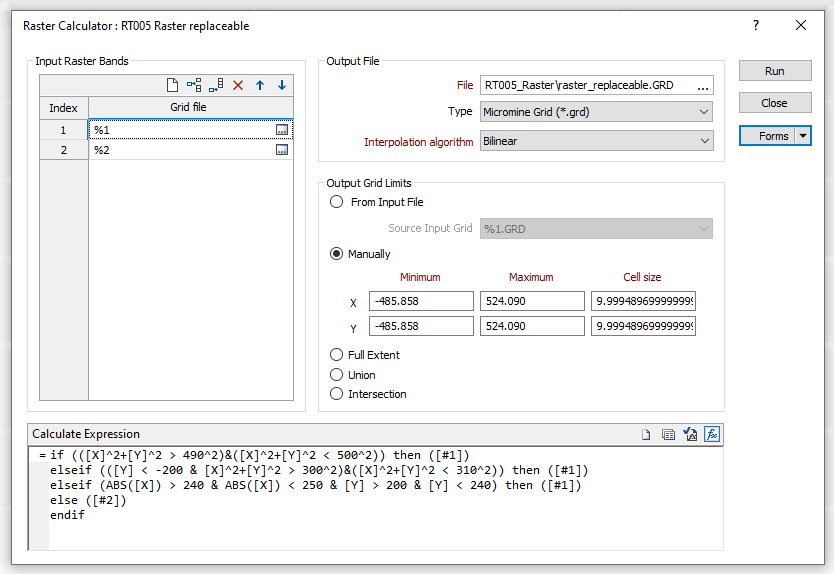Click the insert row icon in bands toolbar
Screen dimensions: 834x574
[x=194, y=85]
